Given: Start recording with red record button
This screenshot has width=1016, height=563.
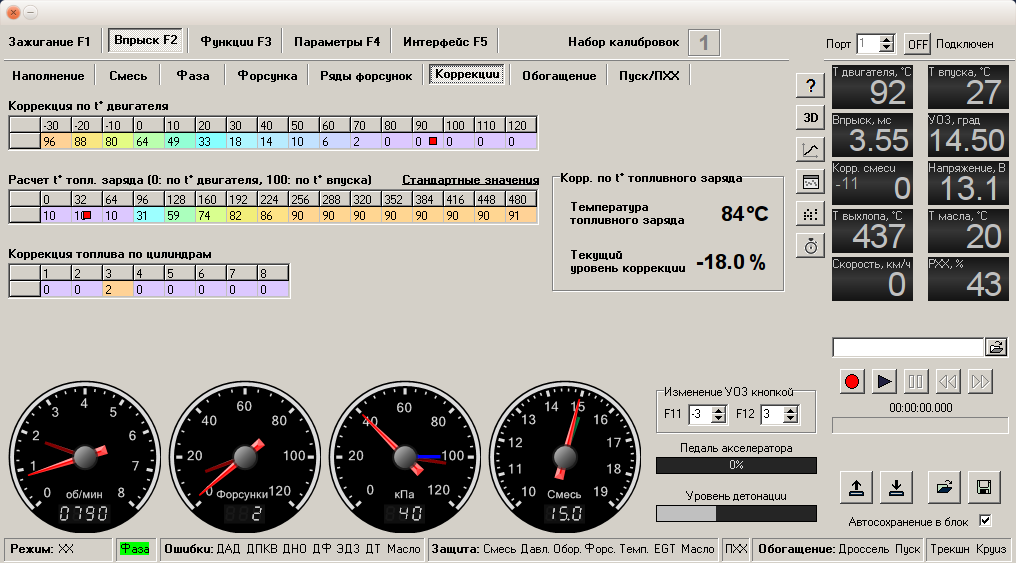Looking at the screenshot, I should (851, 382).
